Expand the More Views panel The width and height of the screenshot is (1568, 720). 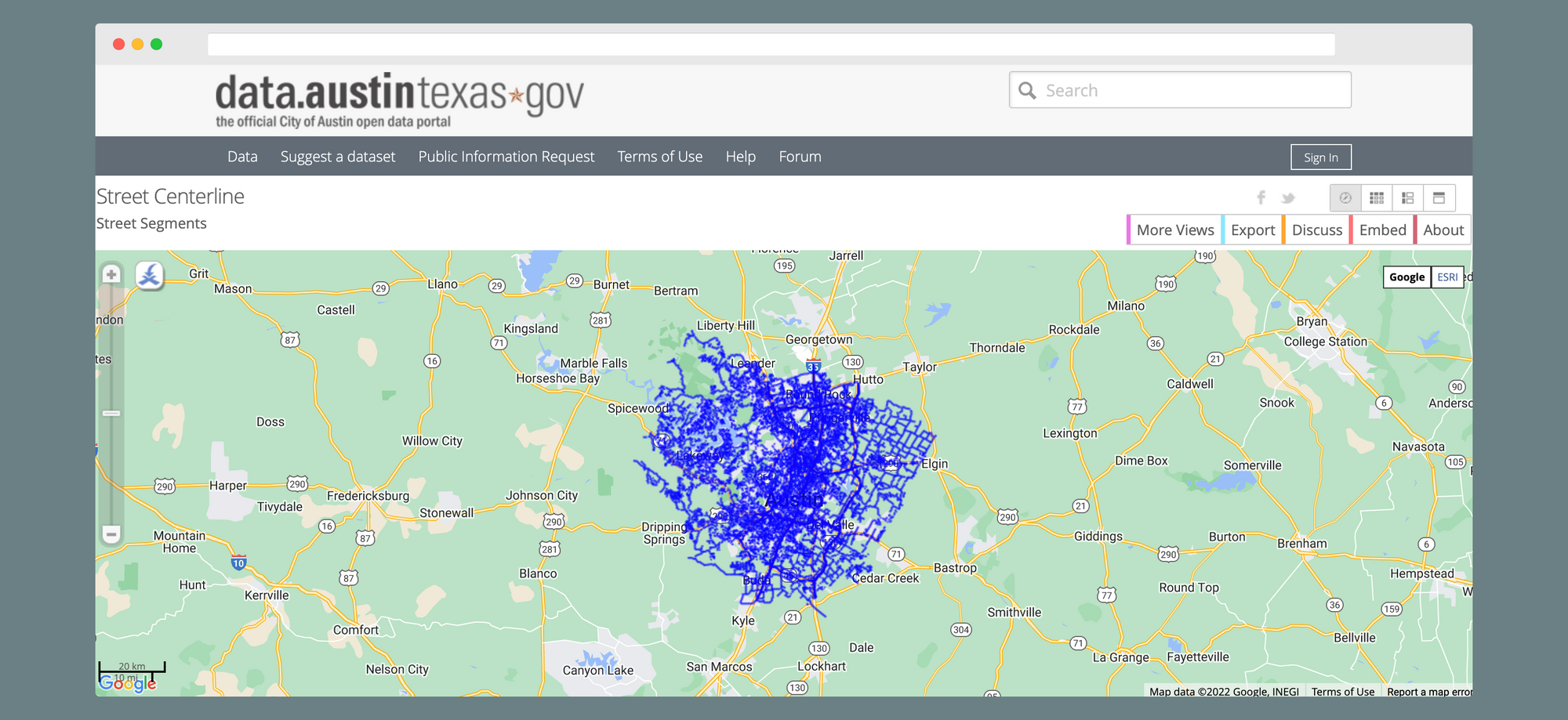(x=1174, y=230)
